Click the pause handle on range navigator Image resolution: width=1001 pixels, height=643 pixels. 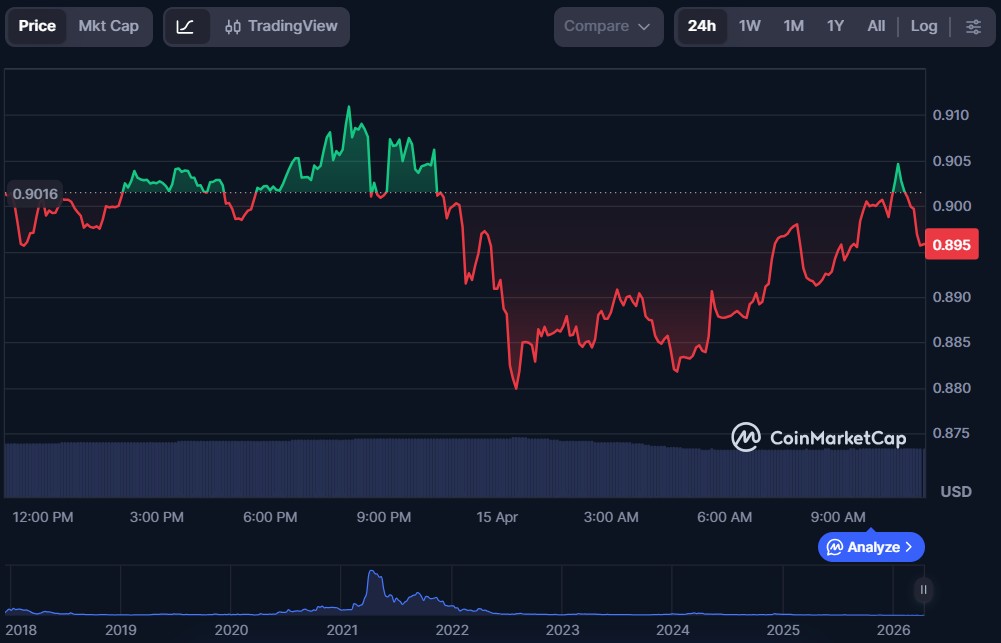pos(923,590)
